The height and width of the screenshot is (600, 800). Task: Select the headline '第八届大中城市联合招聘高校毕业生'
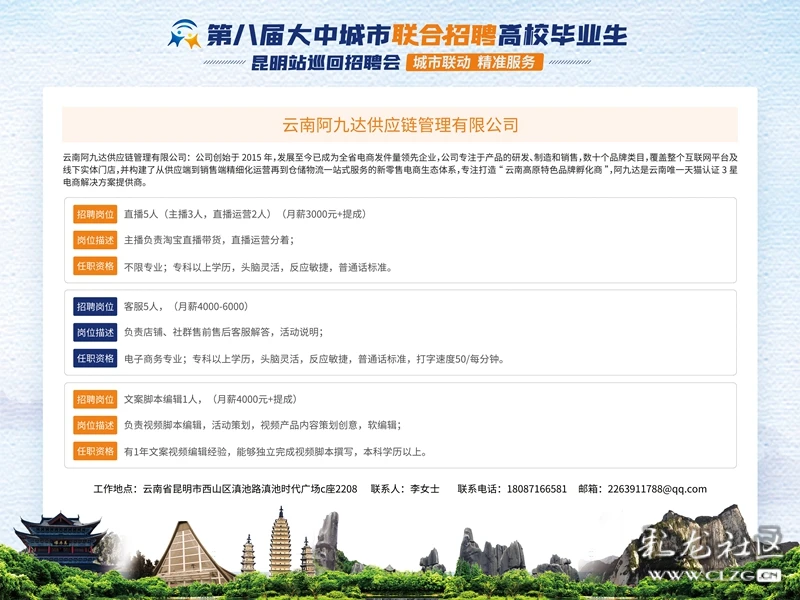click(417, 35)
